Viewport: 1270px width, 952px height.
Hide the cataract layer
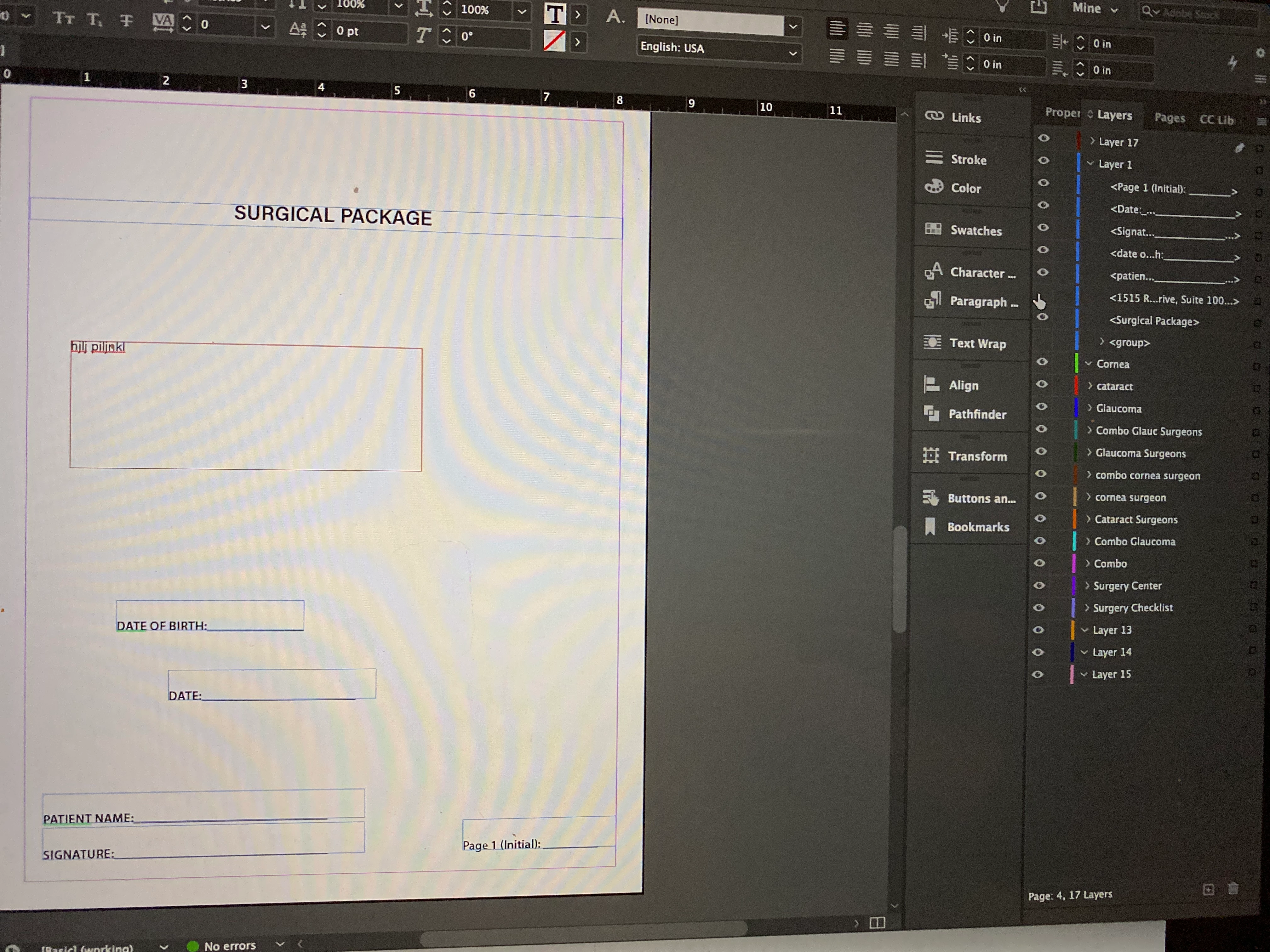pos(1042,384)
